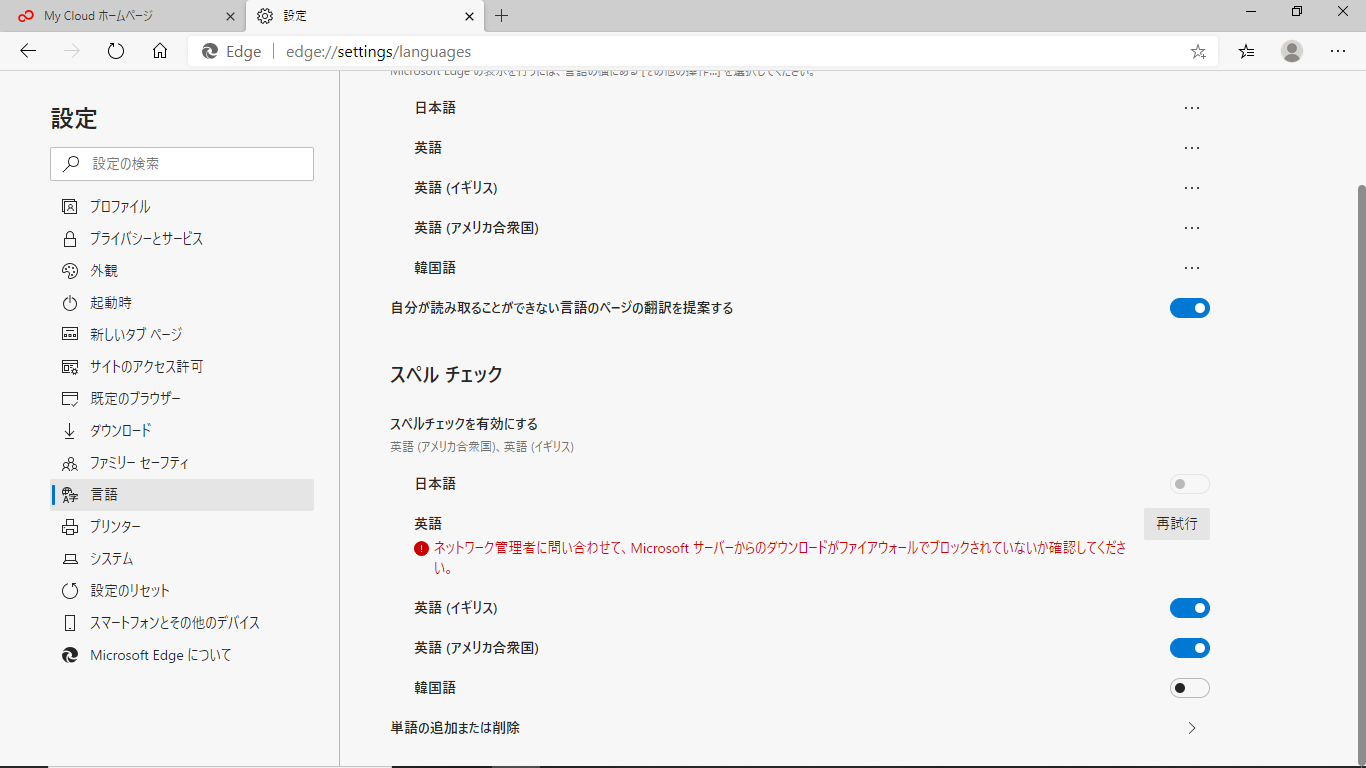Open 起動時 settings section
This screenshot has width=1366, height=768.
click(x=182, y=302)
